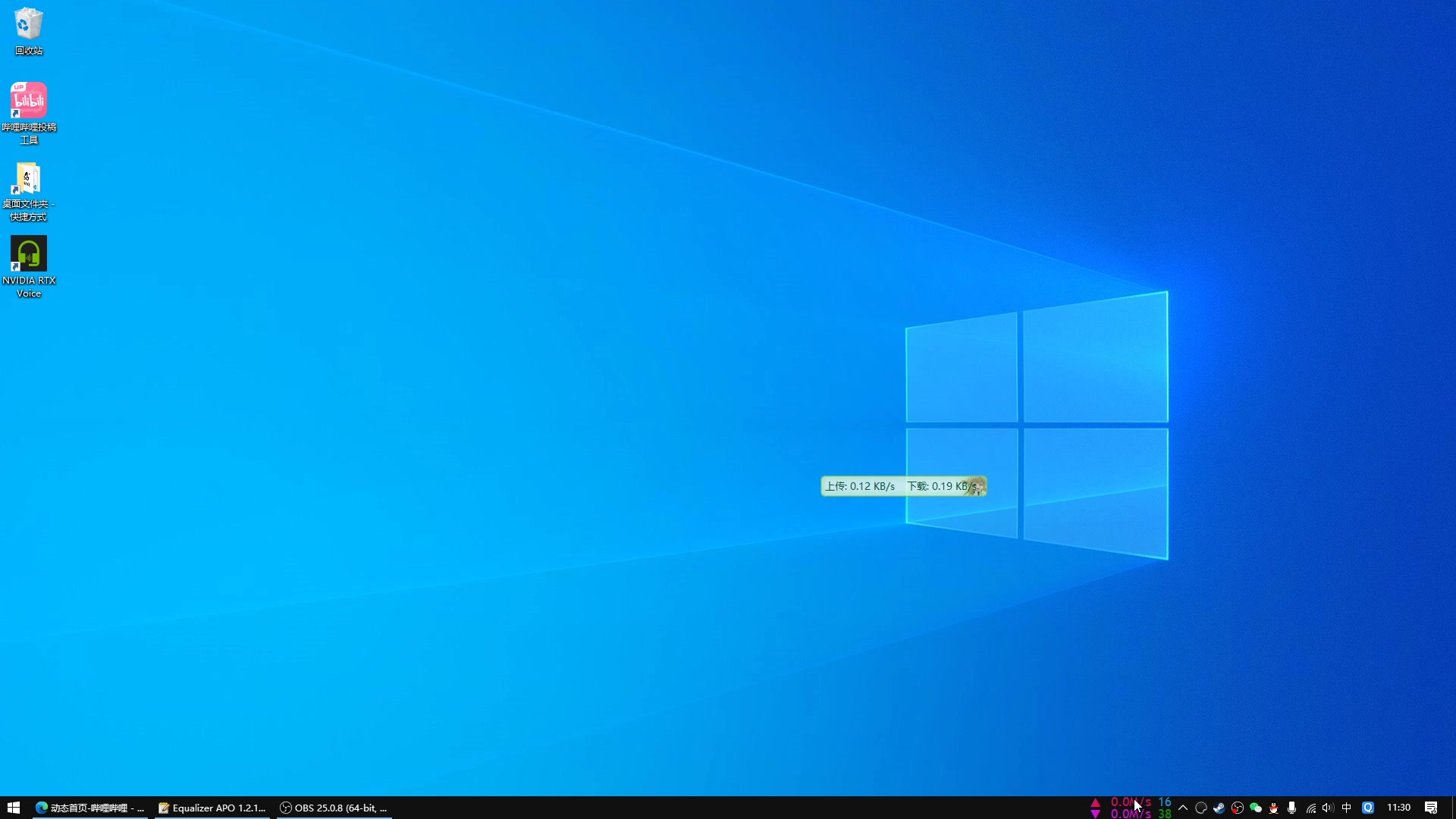Image resolution: width=1456 pixels, height=819 pixels.
Task: Open NVIDIA RTX Voice from desktop
Action: tap(28, 254)
